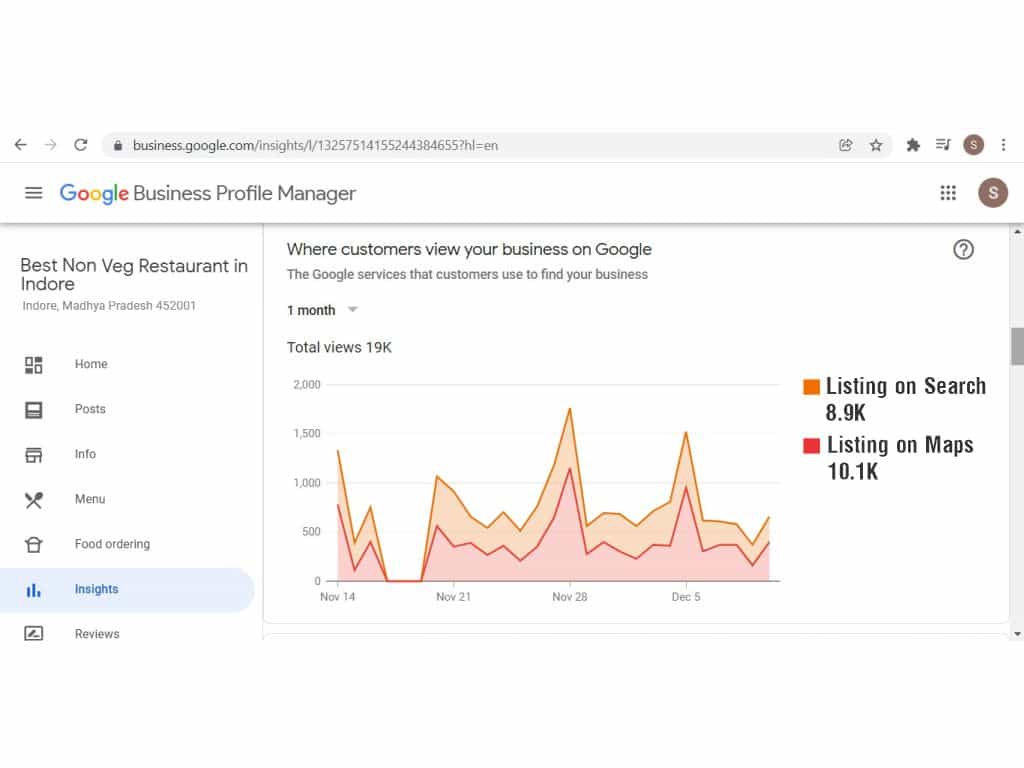Click the share page icon in address bar
This screenshot has height=768, width=1024.
point(846,145)
